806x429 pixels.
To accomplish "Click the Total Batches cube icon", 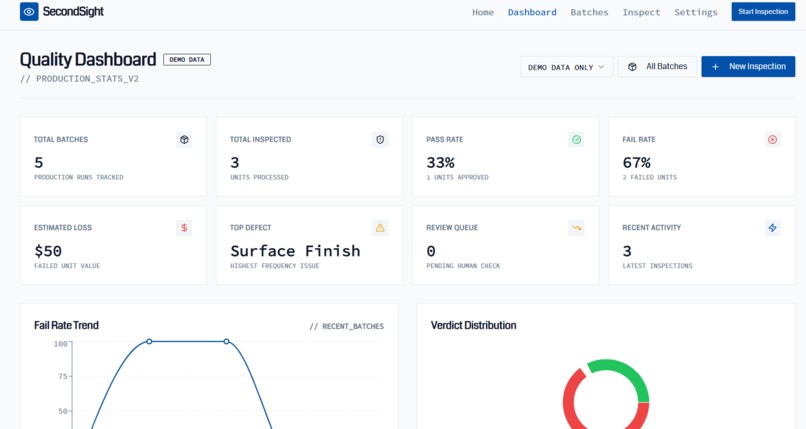I will [184, 139].
